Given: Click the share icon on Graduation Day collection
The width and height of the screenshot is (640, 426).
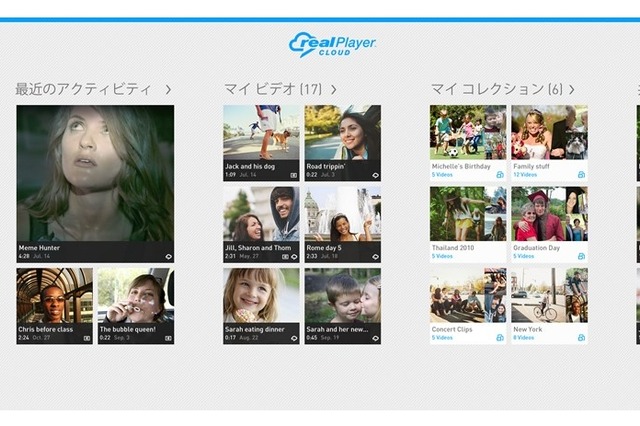Looking at the screenshot, I should point(582,256).
